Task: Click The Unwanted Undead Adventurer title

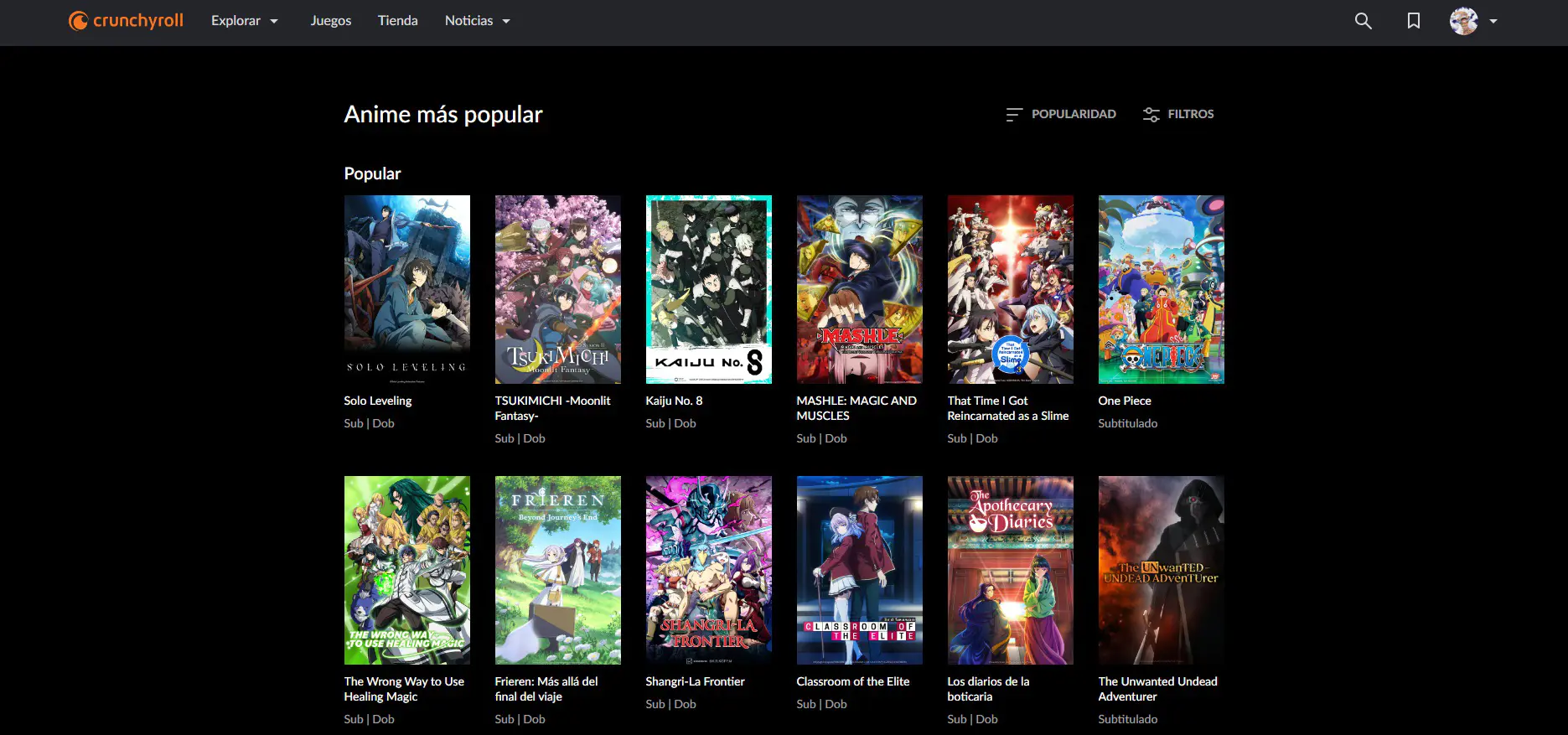Action: click(x=1158, y=689)
